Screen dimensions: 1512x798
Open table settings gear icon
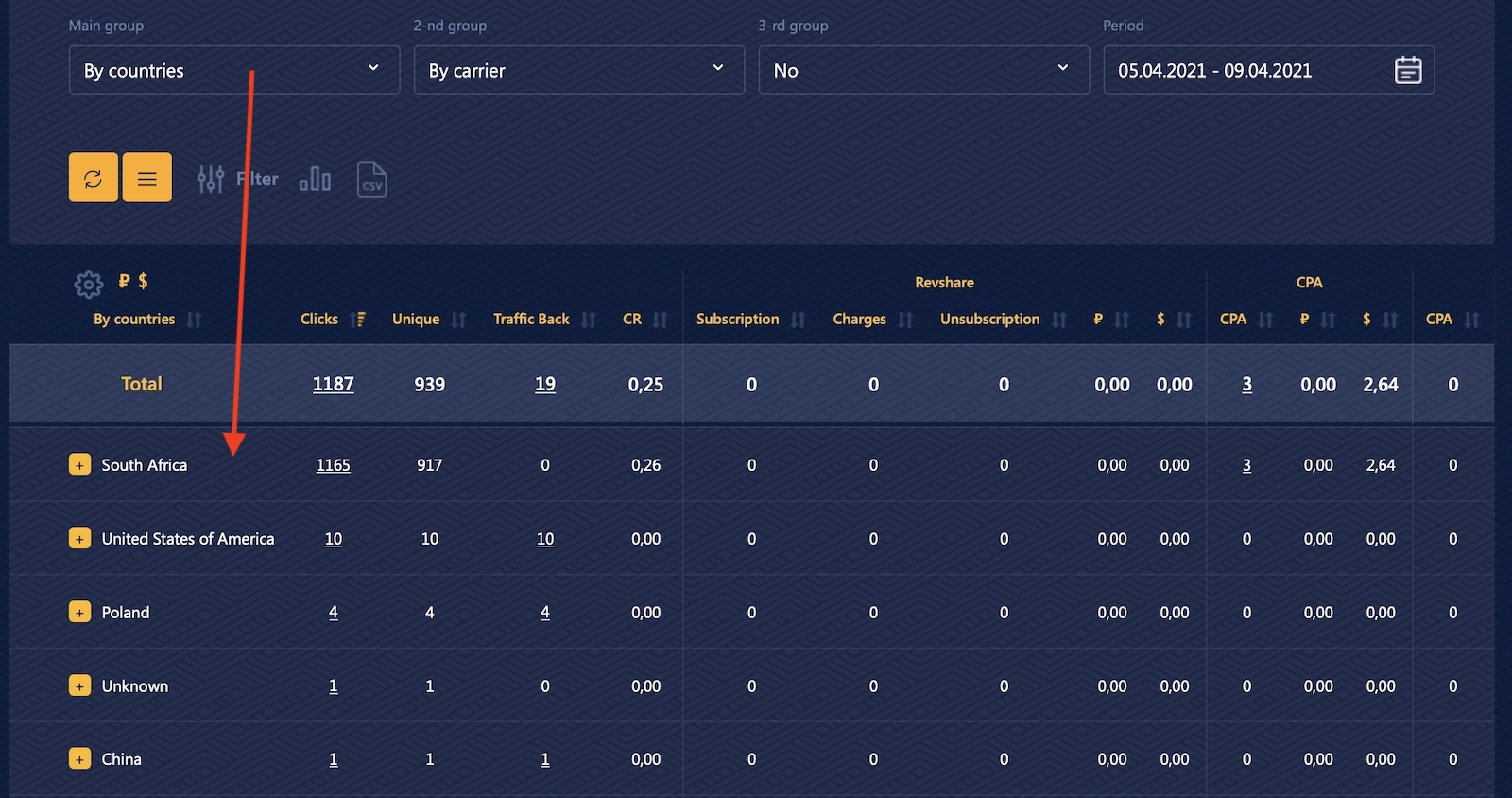click(x=88, y=284)
